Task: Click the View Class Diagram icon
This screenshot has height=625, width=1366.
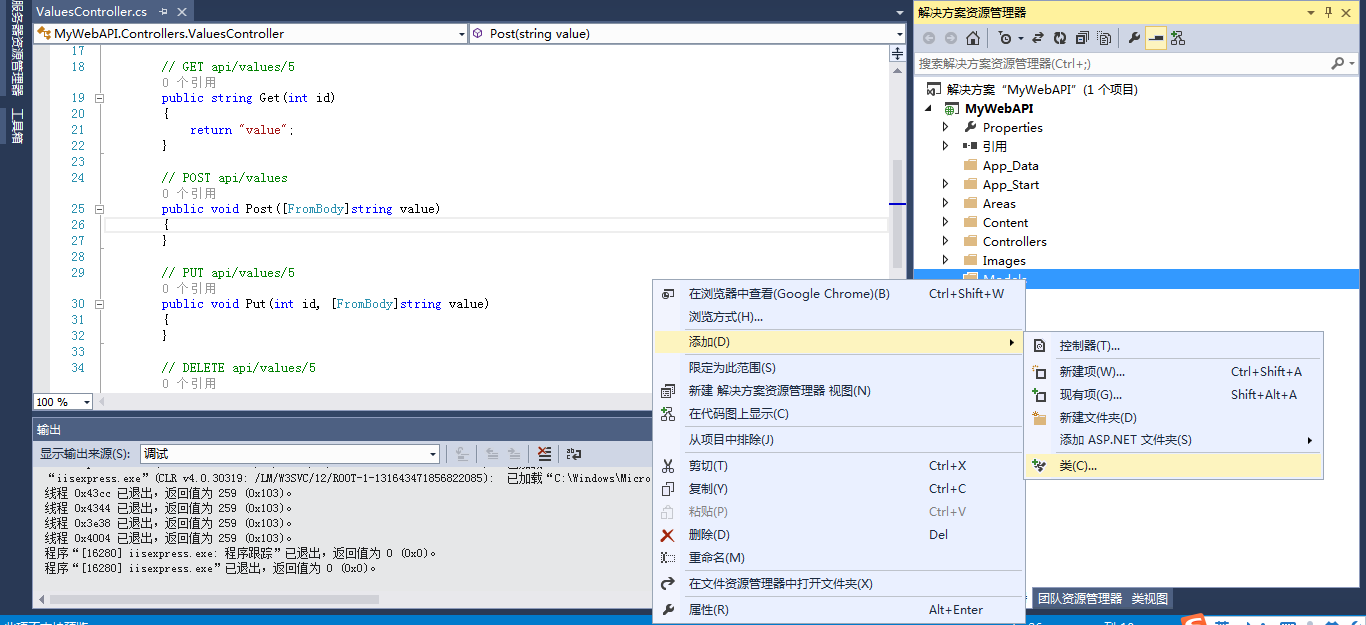Action: point(1178,38)
